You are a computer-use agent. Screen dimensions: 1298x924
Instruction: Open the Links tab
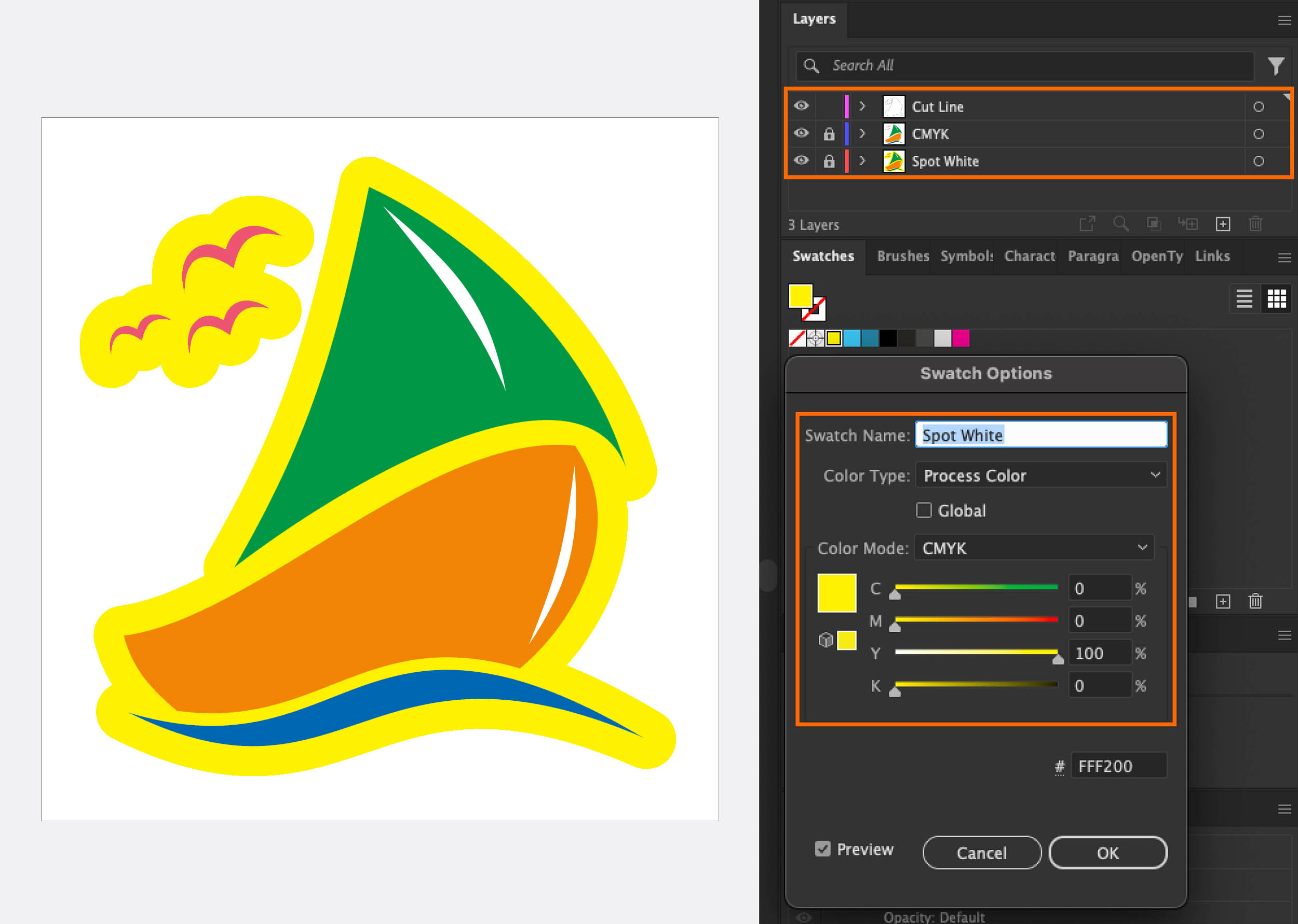point(1212,256)
